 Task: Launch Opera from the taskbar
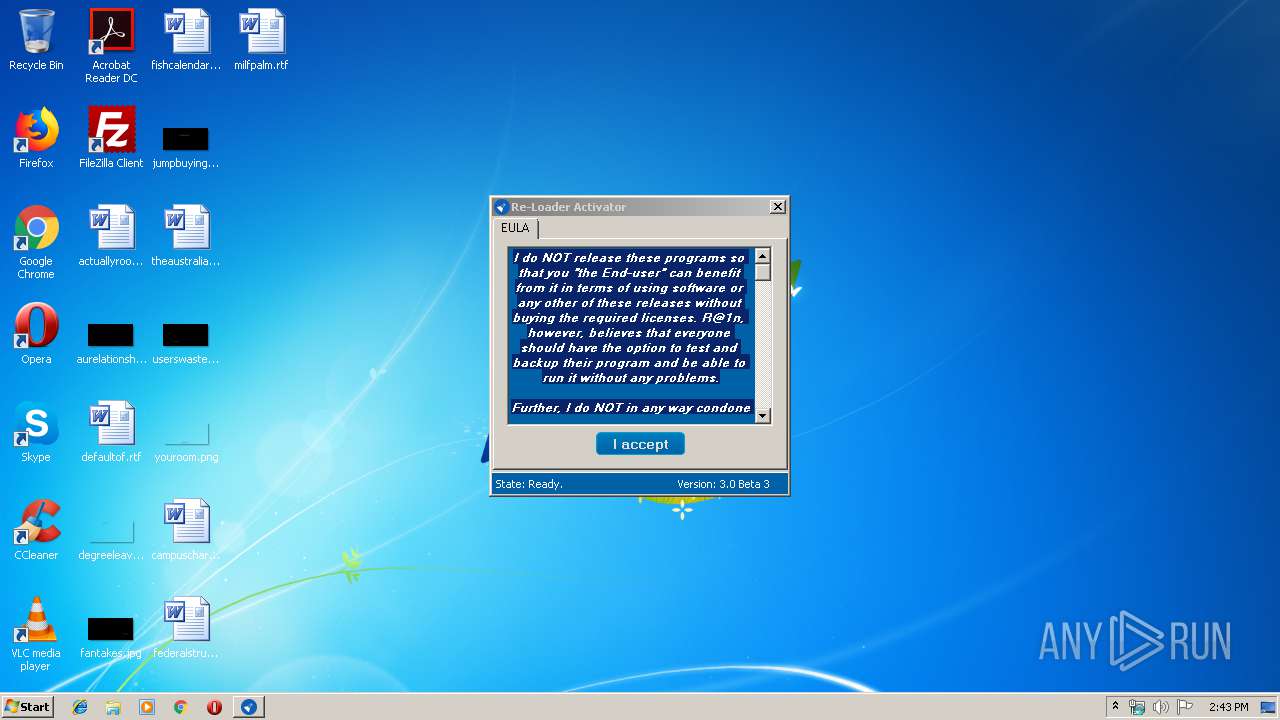point(214,707)
